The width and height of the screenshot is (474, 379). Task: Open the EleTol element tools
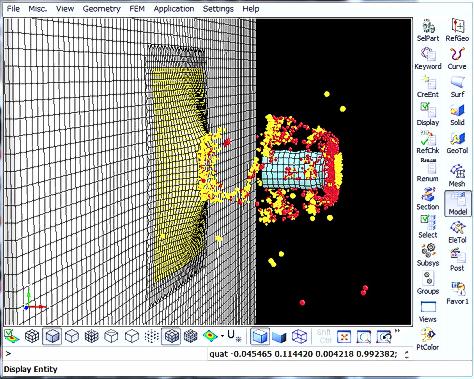tap(457, 232)
